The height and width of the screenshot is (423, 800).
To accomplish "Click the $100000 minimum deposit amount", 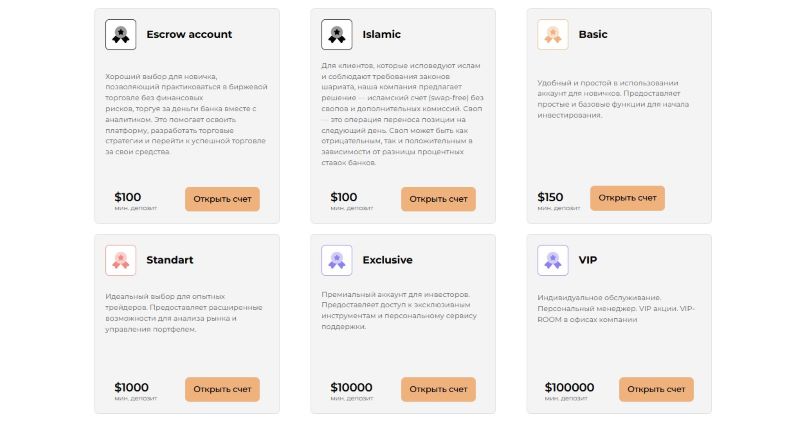I will (569, 387).
